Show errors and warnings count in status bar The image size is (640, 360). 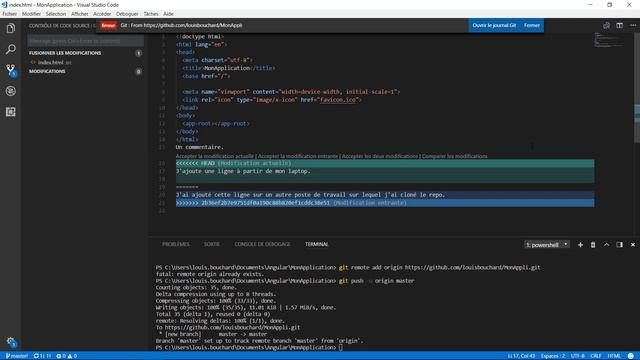(66, 356)
